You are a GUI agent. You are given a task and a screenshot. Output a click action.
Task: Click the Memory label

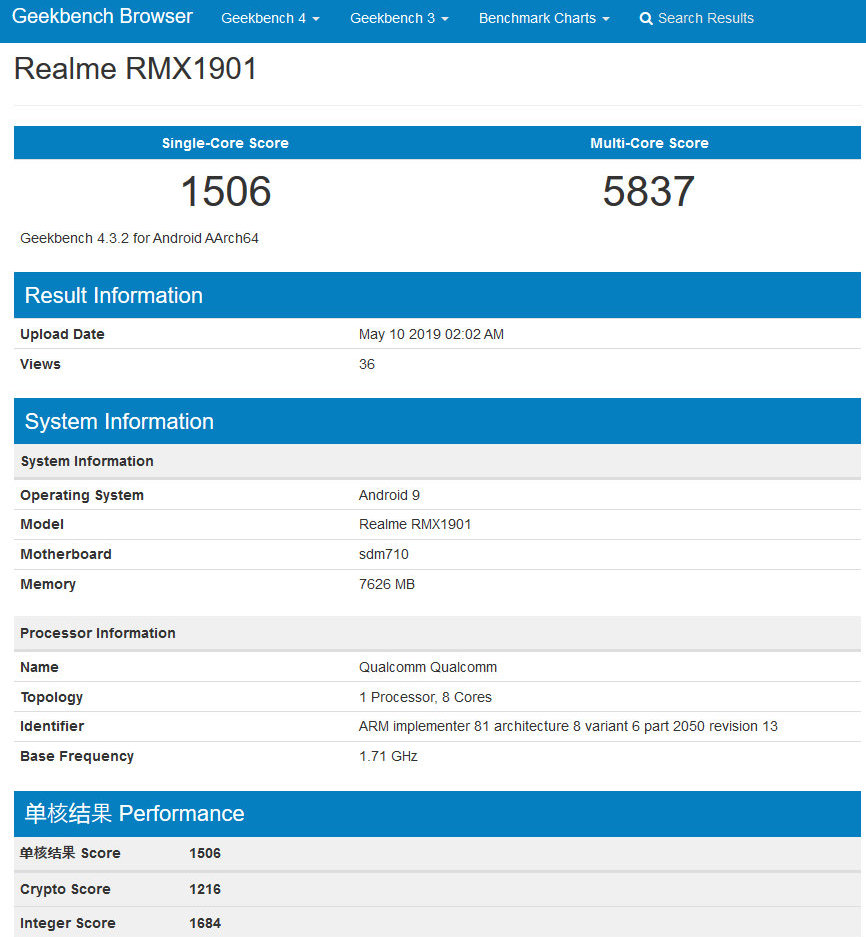[x=48, y=584]
